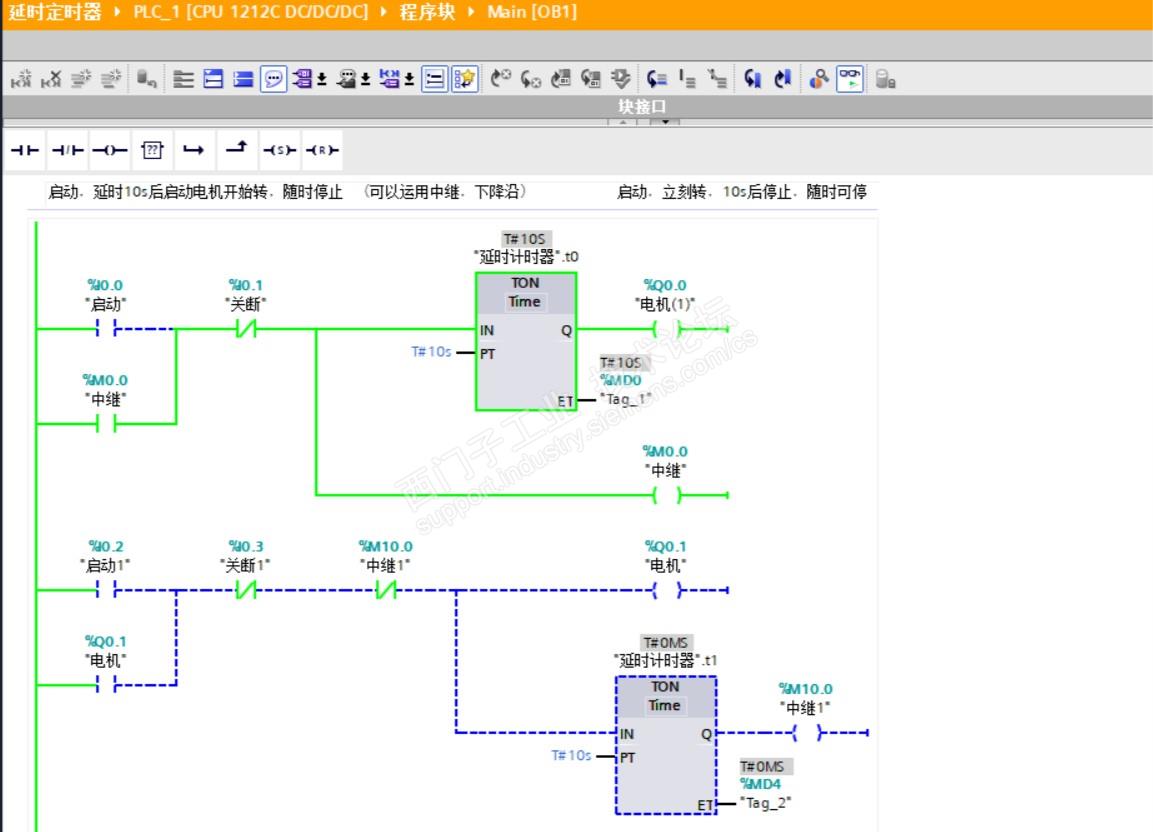Expand block interface with the down arrow

pos(665,121)
